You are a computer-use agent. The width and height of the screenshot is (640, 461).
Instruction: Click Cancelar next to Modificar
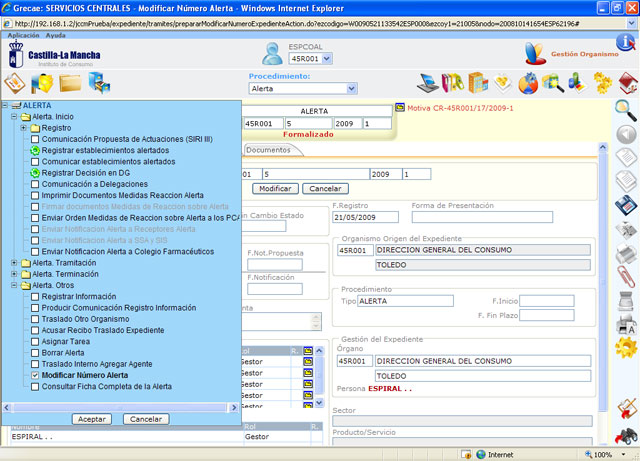325,189
